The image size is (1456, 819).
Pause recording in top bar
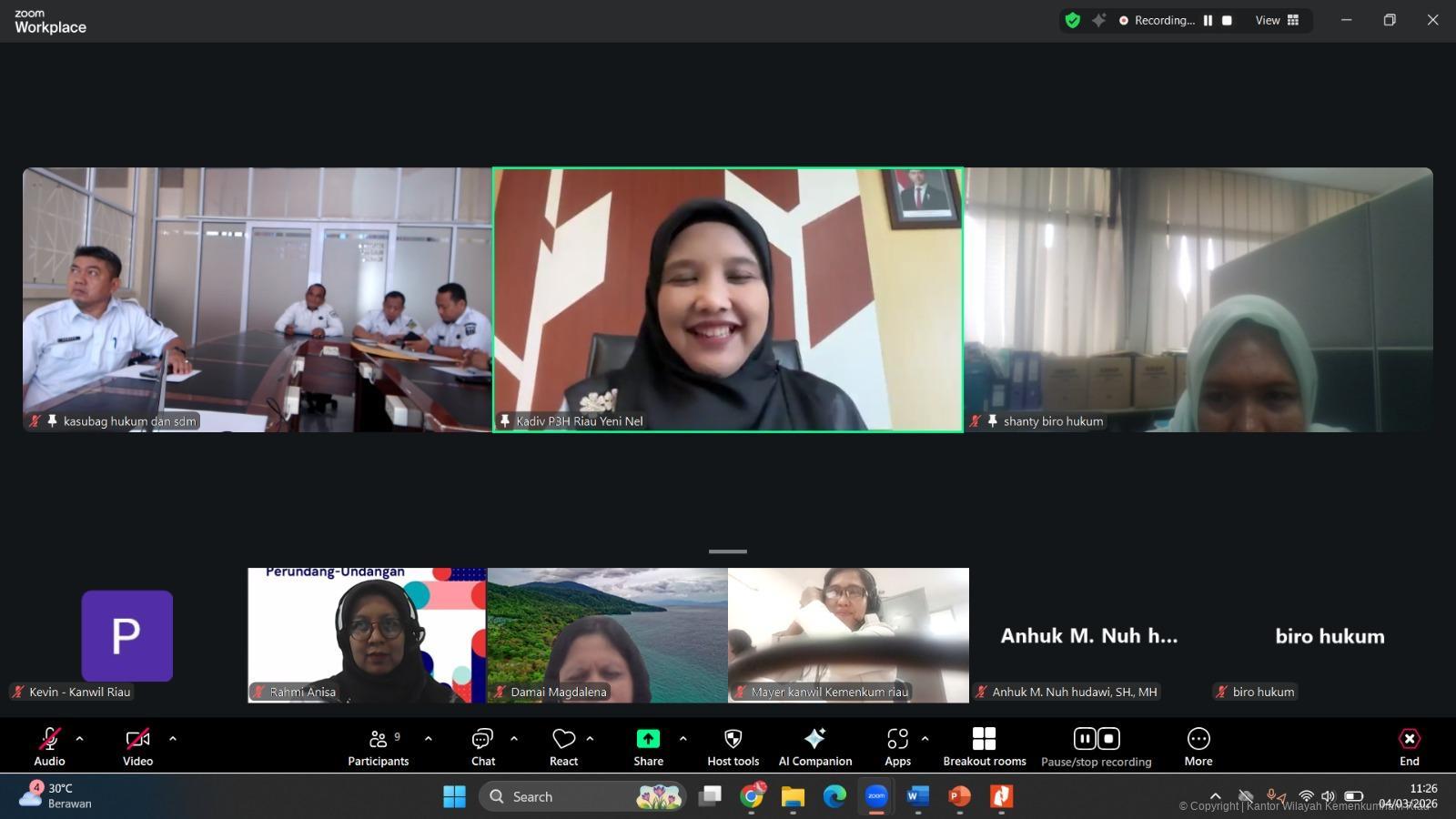pyautogui.click(x=1208, y=20)
